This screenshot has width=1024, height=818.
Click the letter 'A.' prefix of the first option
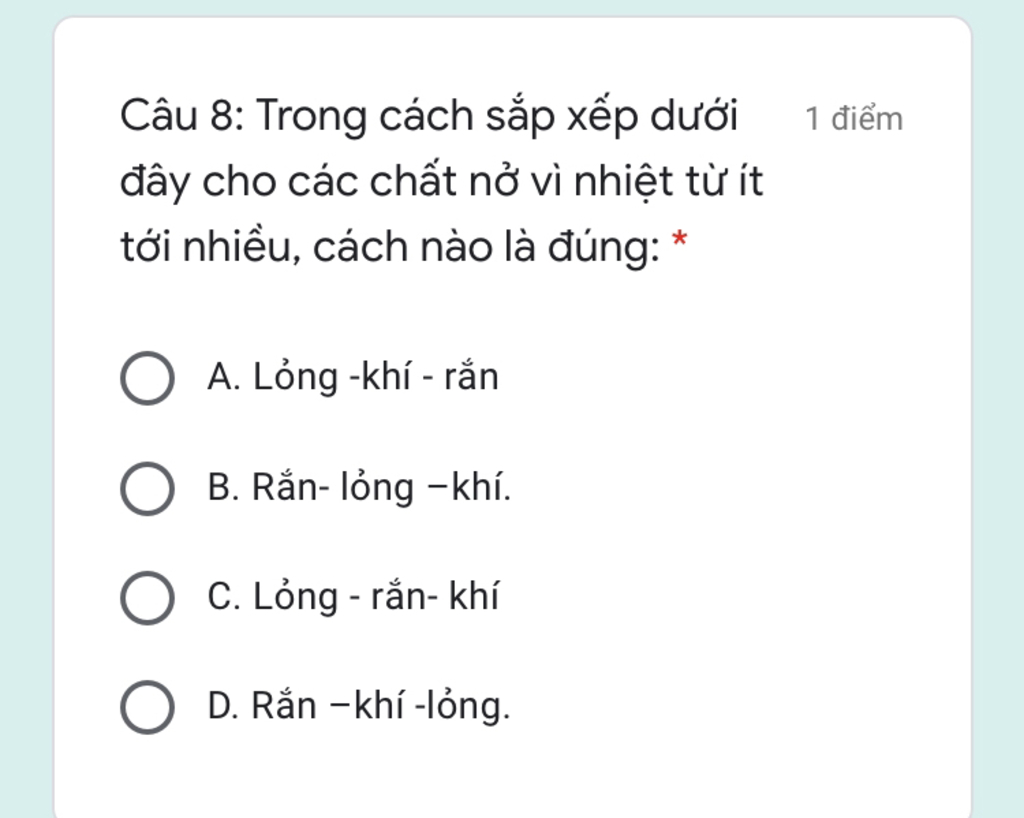(x=224, y=377)
